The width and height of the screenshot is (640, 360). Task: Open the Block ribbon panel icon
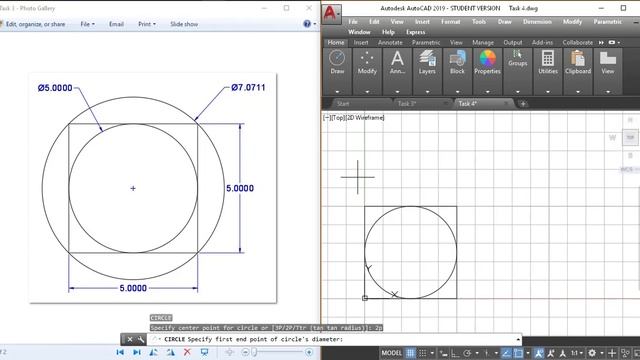(457, 58)
